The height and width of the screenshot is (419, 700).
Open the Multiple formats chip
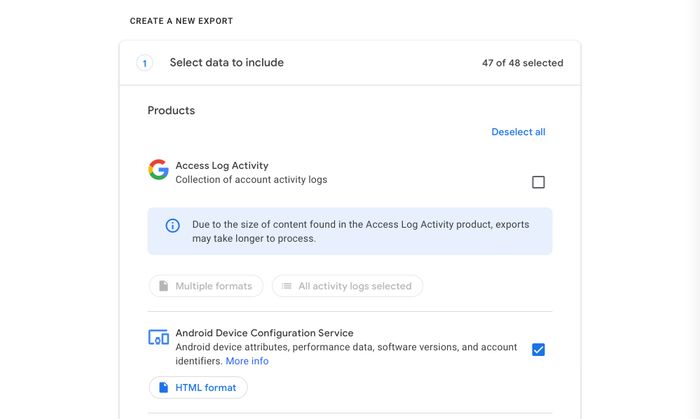coord(206,286)
